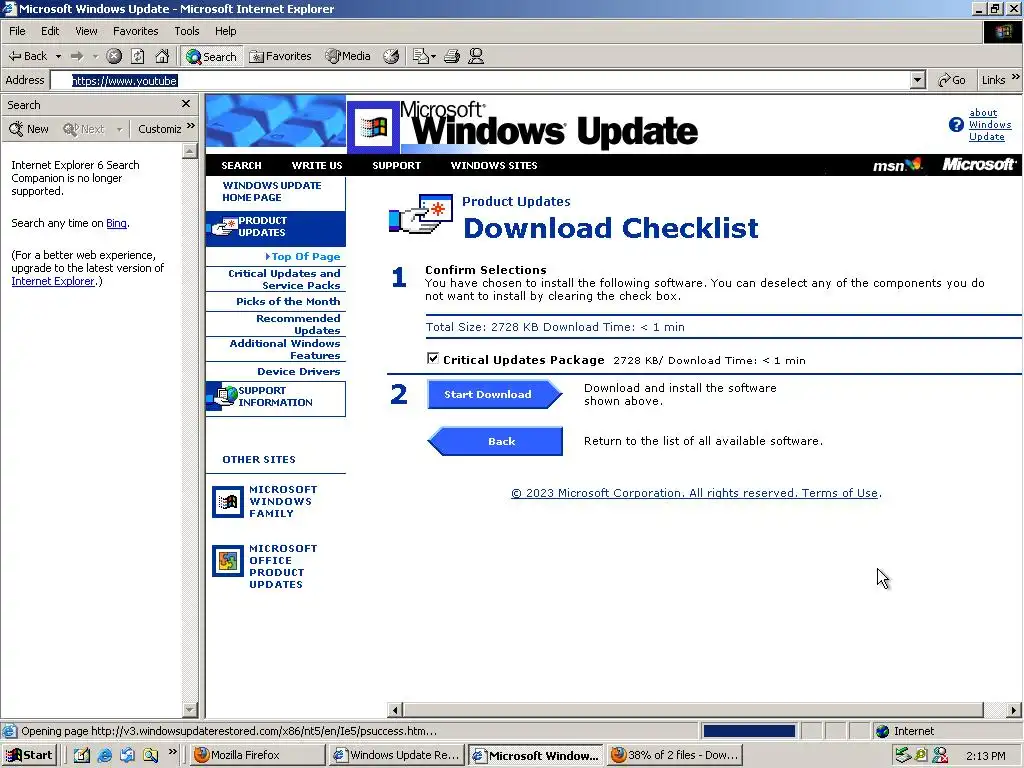Open Device Drivers link
The image size is (1024, 768).
298,372
